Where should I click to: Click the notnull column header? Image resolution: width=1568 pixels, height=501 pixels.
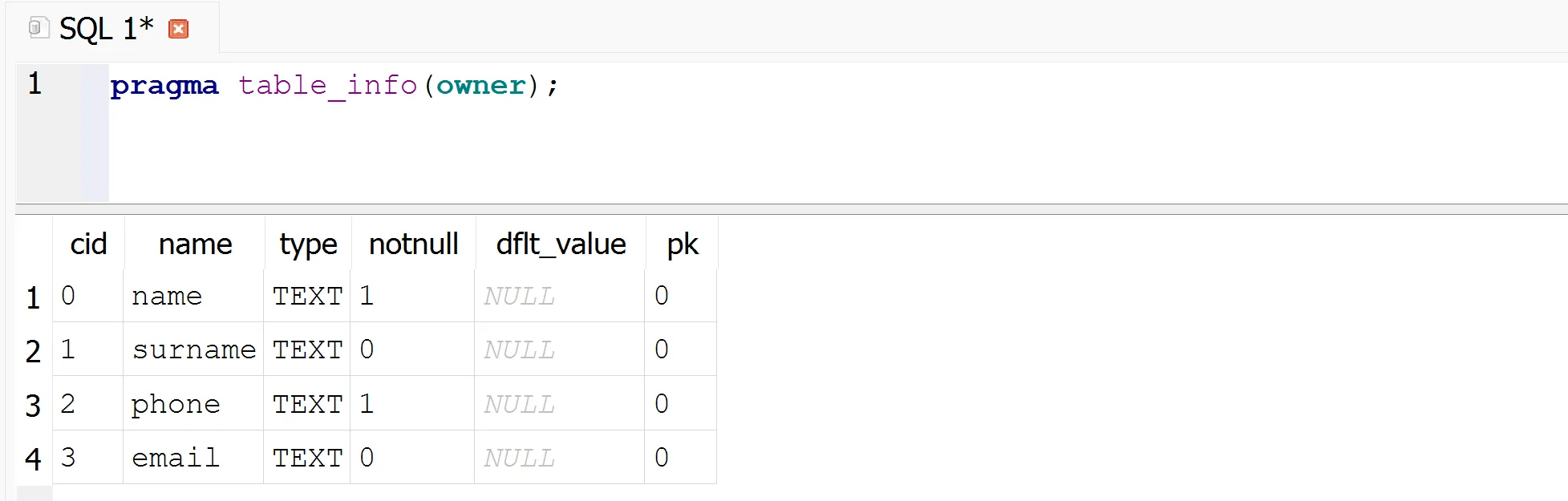pos(413,244)
